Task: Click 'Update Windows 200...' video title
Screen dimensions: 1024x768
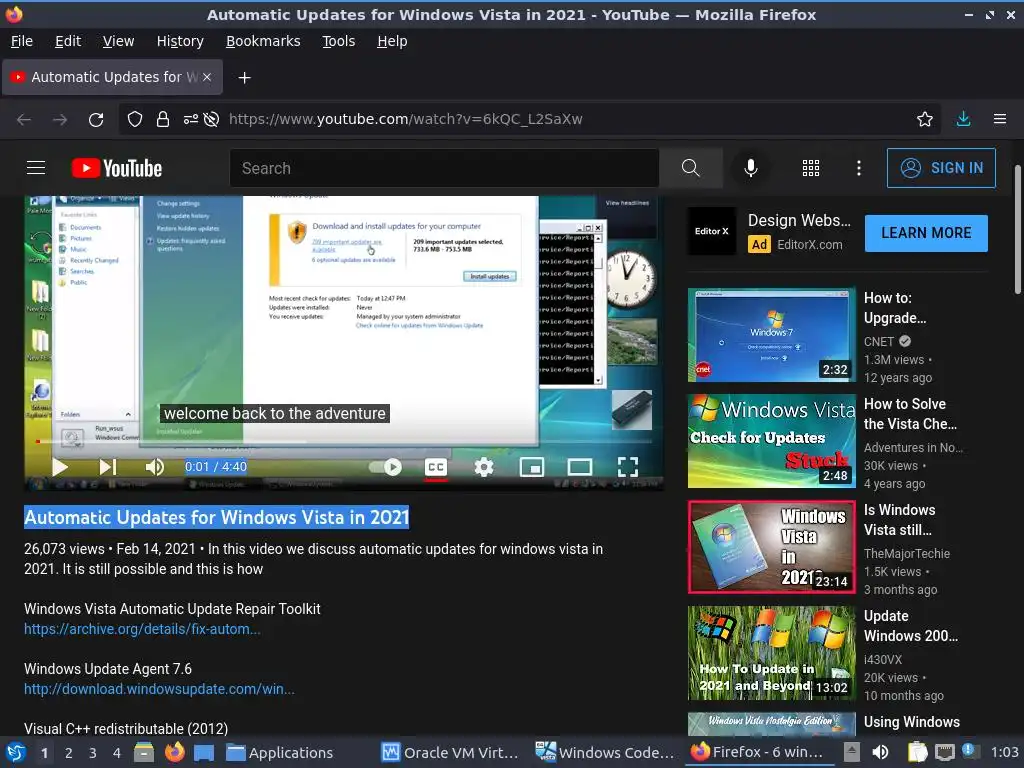Action: [x=911, y=626]
